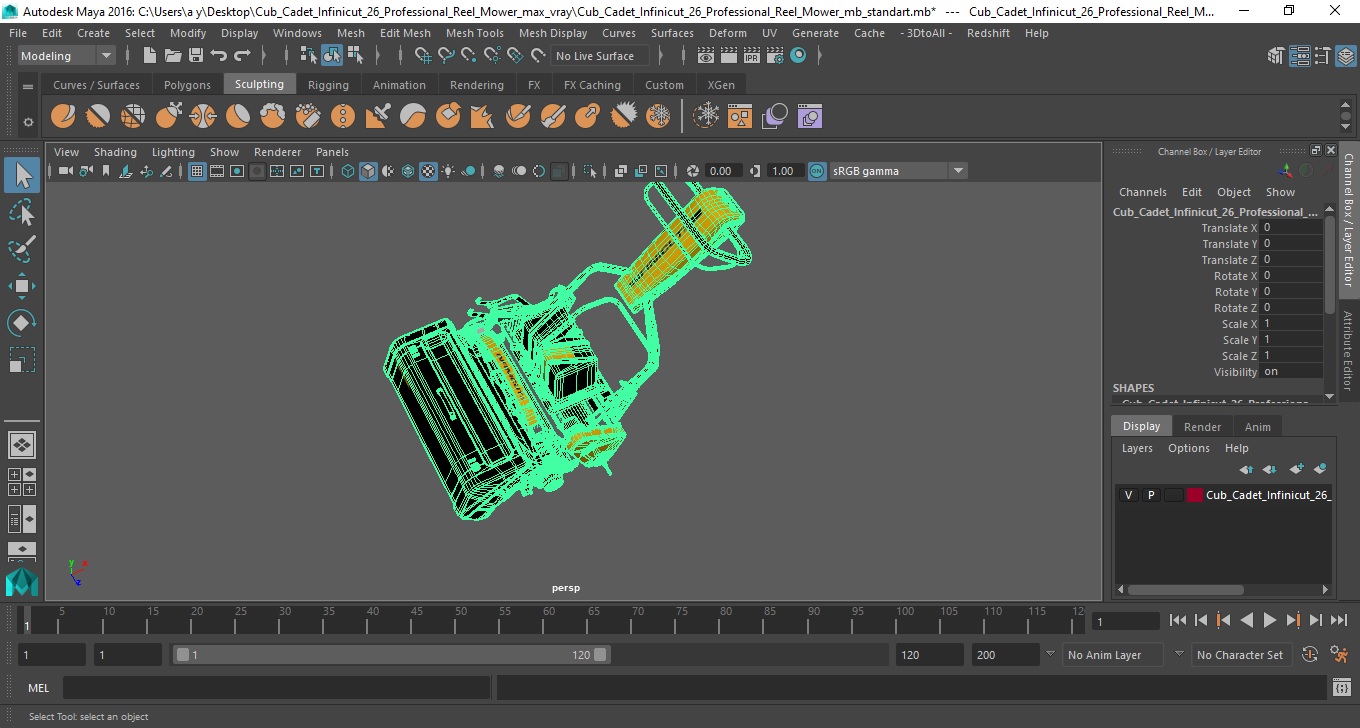Toggle textured display in viewport toolbar
1360x728 pixels.
[x=428, y=171]
